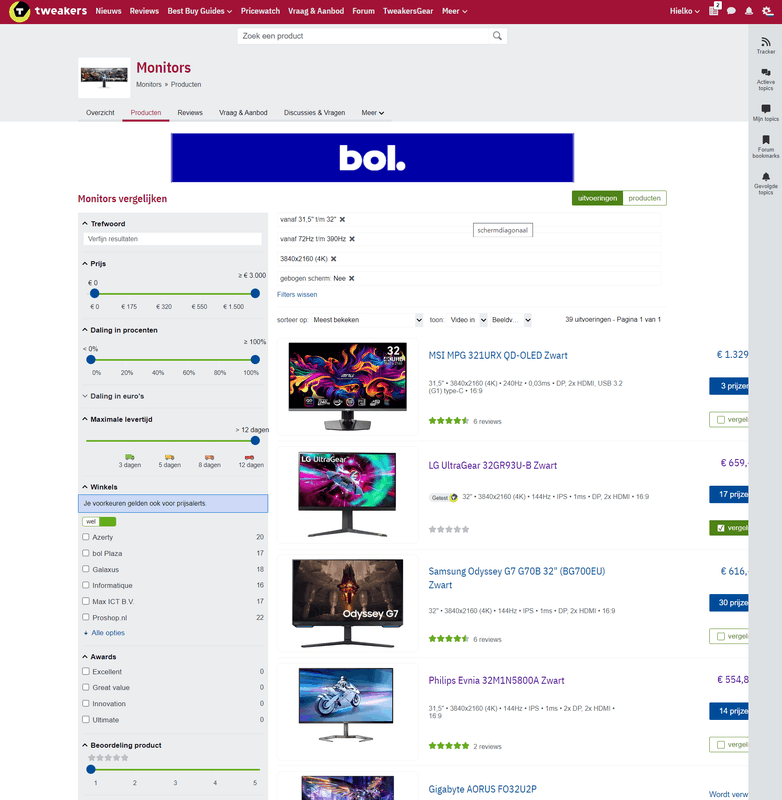Open the Tweakers logo home link
This screenshot has width=782, height=800.
coord(48,11)
